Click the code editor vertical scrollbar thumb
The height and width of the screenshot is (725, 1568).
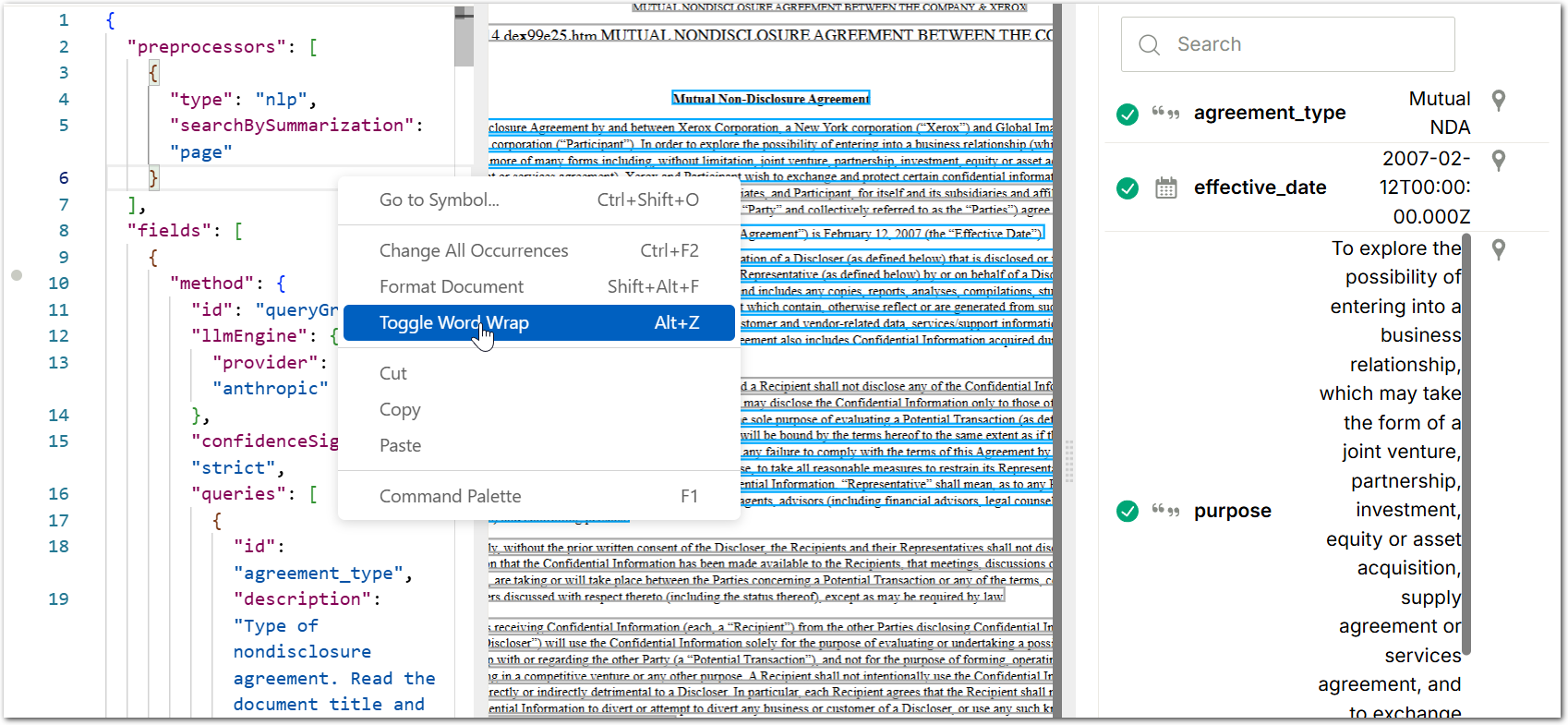464,37
